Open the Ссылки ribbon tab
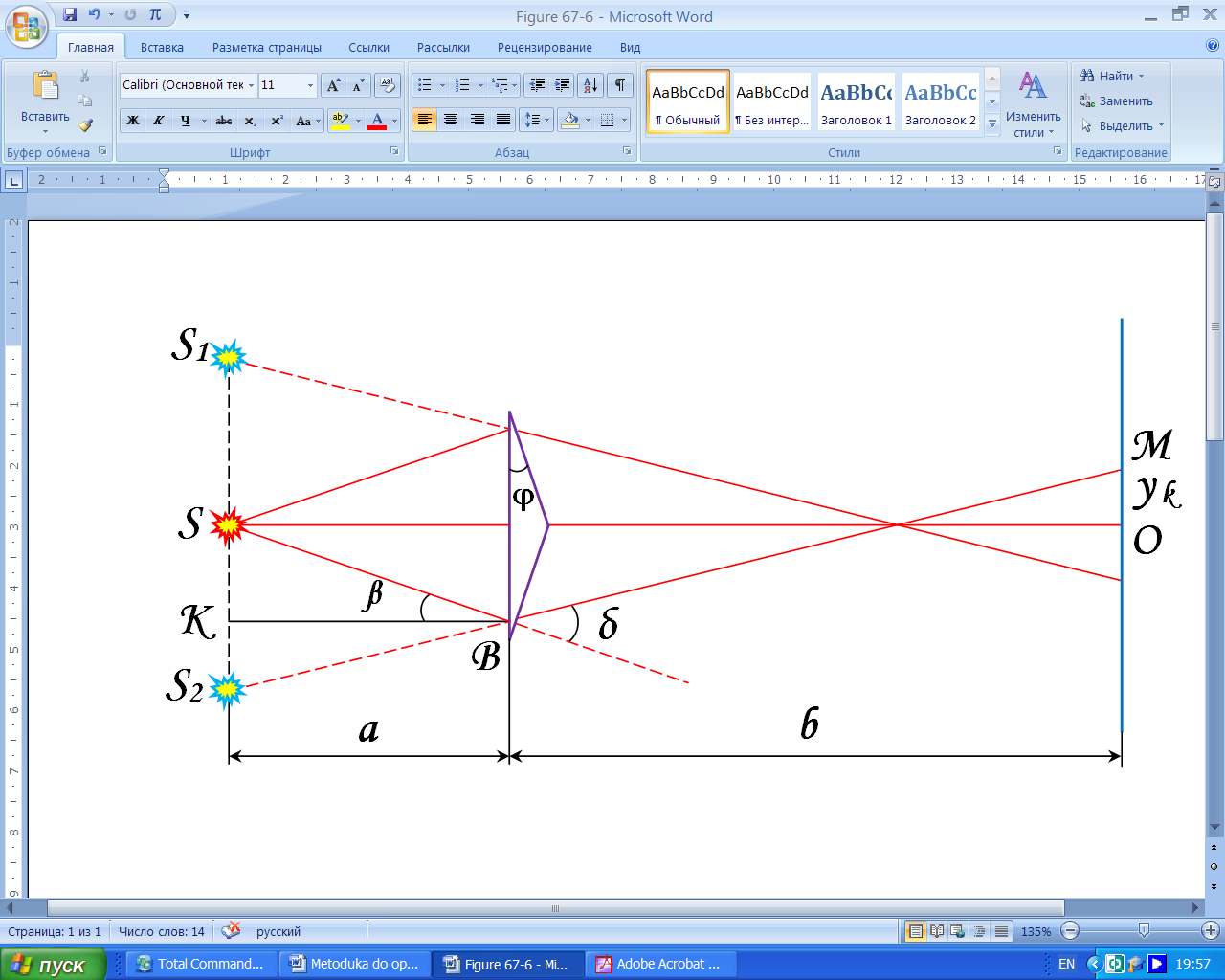The image size is (1225, 980). [x=368, y=47]
